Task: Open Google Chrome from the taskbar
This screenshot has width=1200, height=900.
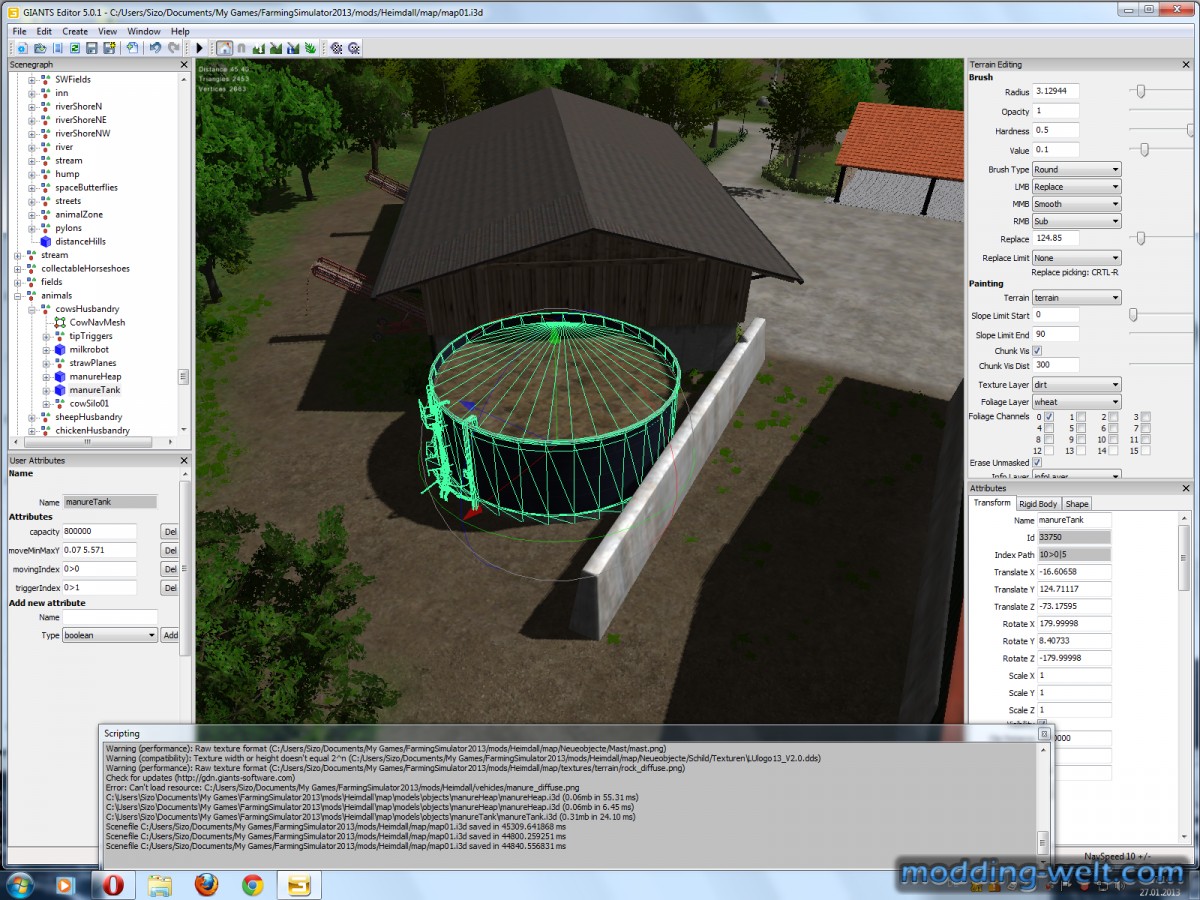Action: click(252, 884)
